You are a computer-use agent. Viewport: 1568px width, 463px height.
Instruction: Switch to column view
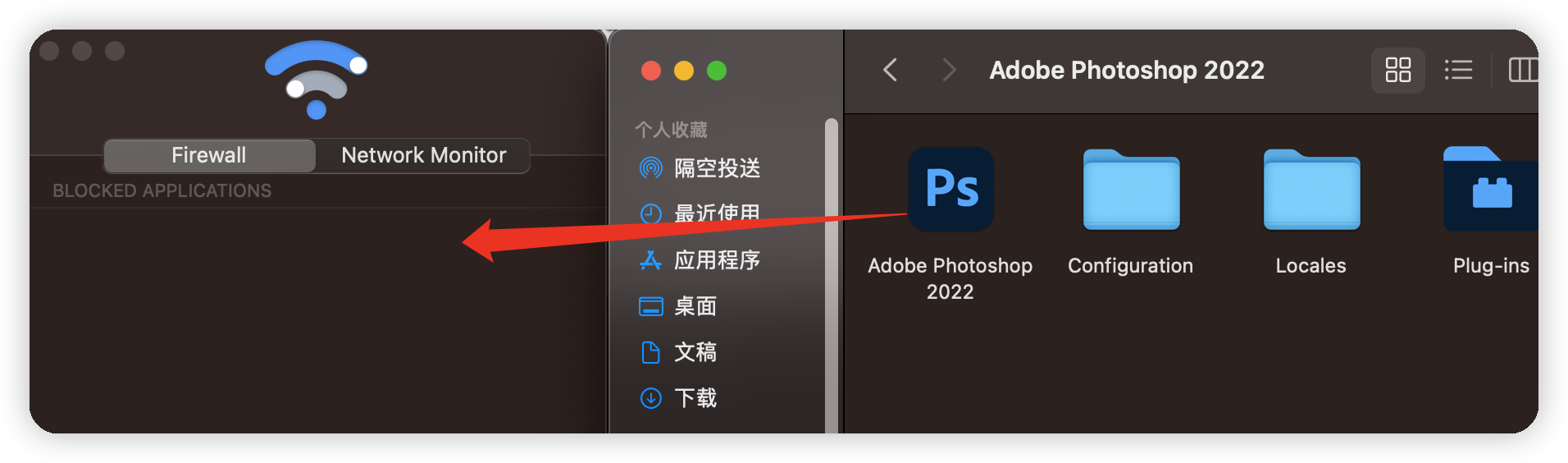(x=1523, y=70)
